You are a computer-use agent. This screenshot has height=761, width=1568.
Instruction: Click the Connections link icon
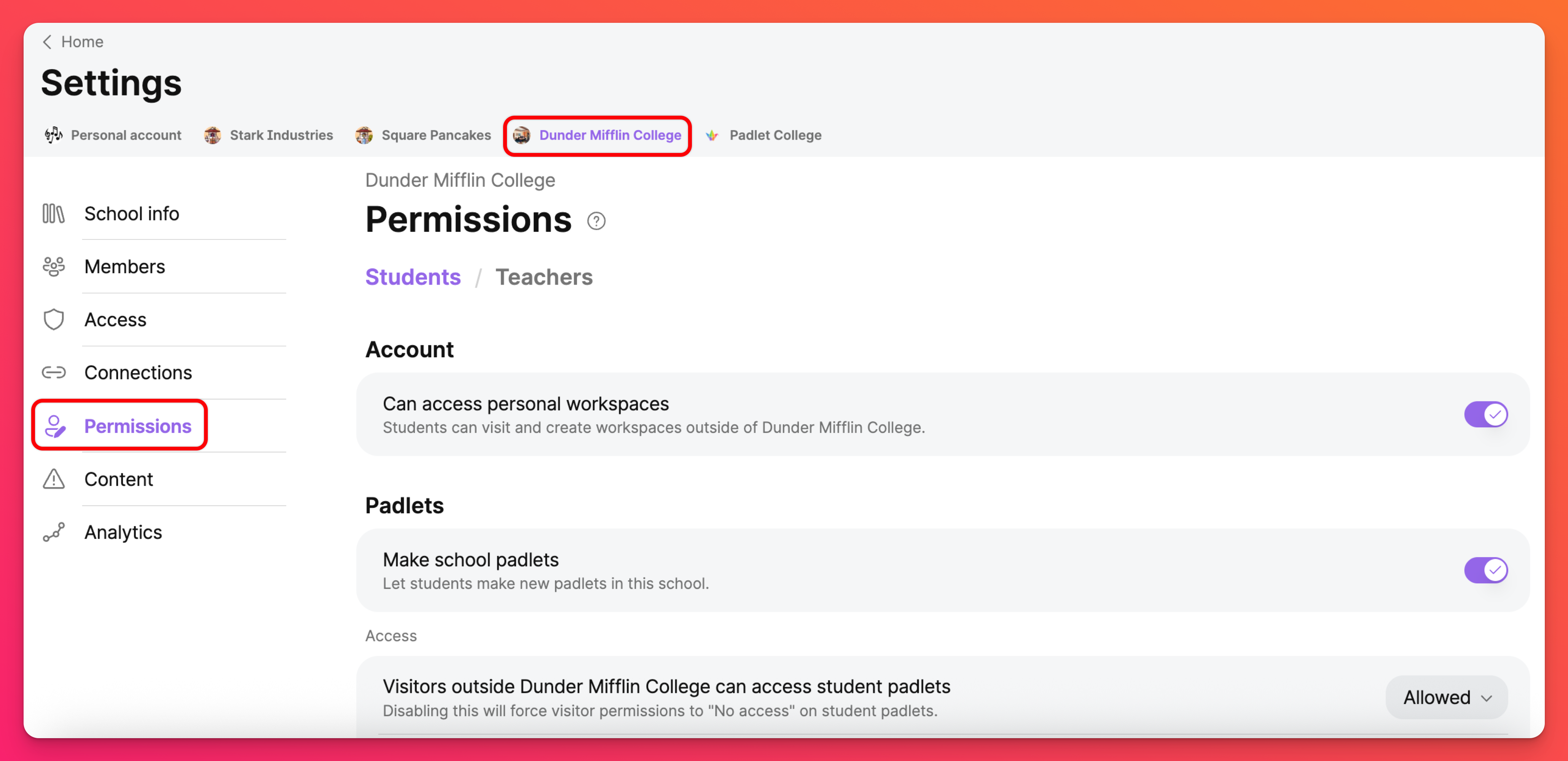coord(54,373)
